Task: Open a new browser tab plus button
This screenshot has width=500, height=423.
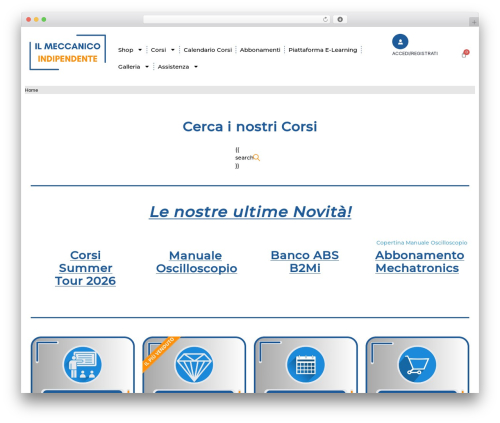Action: coord(474,22)
